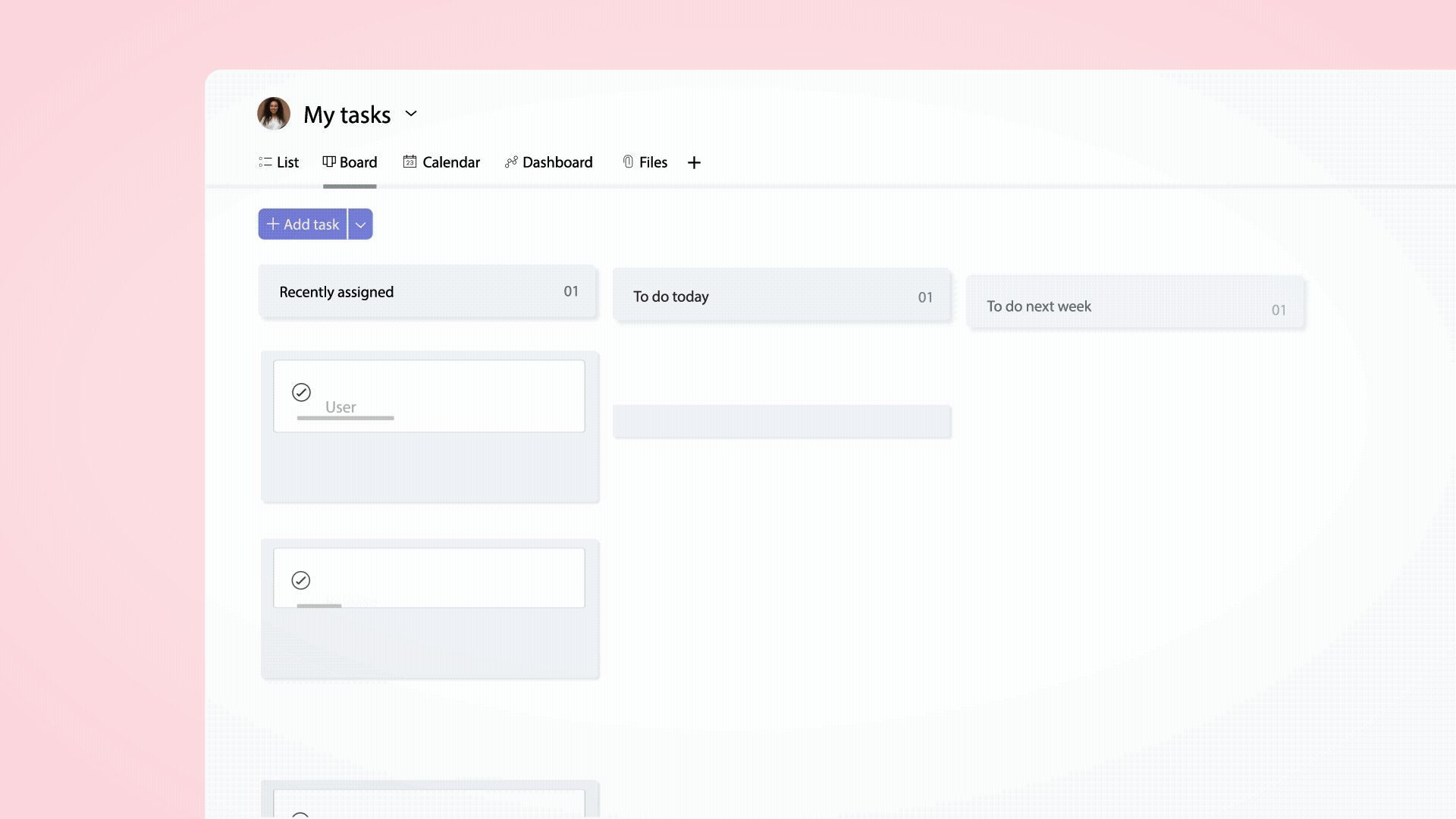Click the Add task button
The height and width of the screenshot is (819, 1456).
[x=303, y=224]
